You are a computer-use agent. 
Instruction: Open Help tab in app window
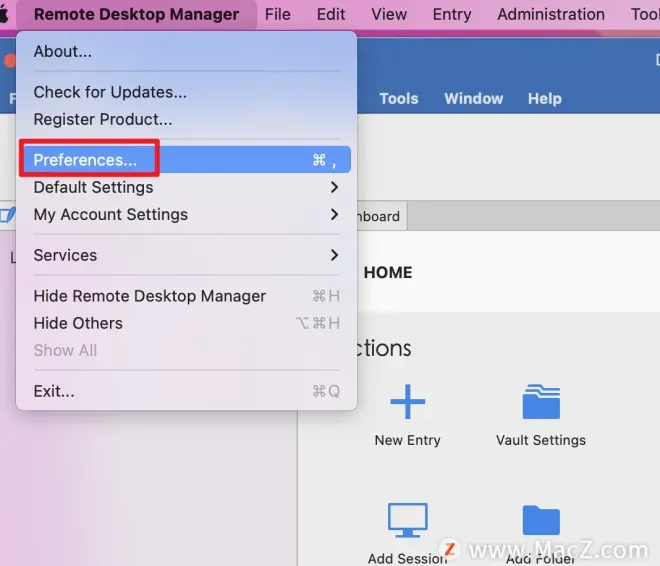545,98
